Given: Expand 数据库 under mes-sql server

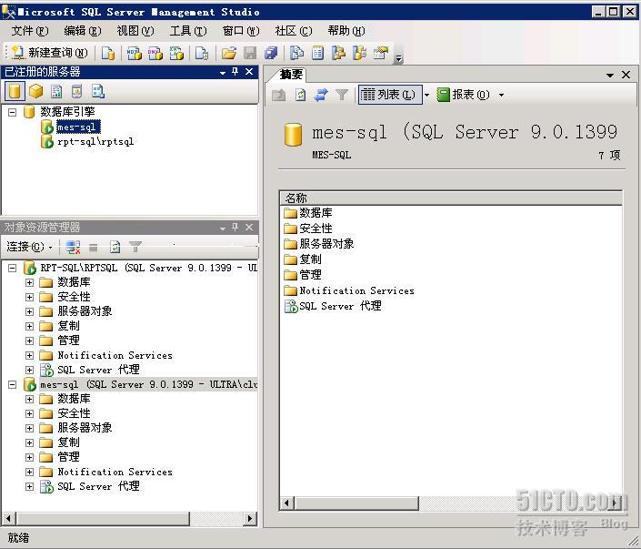Looking at the screenshot, I should tap(29, 399).
